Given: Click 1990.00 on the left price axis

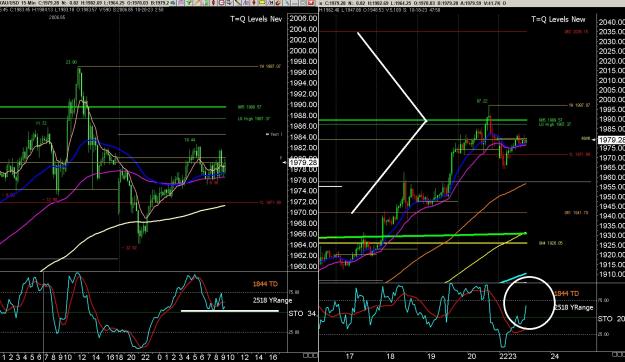Looking at the screenshot, I should pyautogui.click(x=303, y=104).
